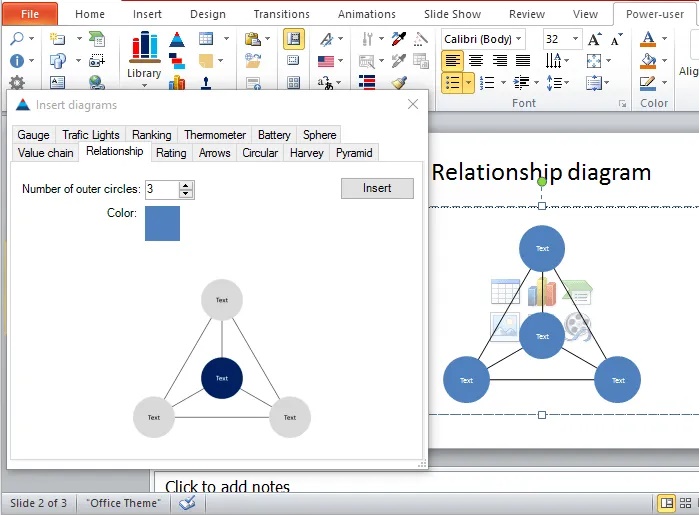The height and width of the screenshot is (515, 700).
Task: Expand the numbered list dropdown arrow
Action: pos(503,83)
